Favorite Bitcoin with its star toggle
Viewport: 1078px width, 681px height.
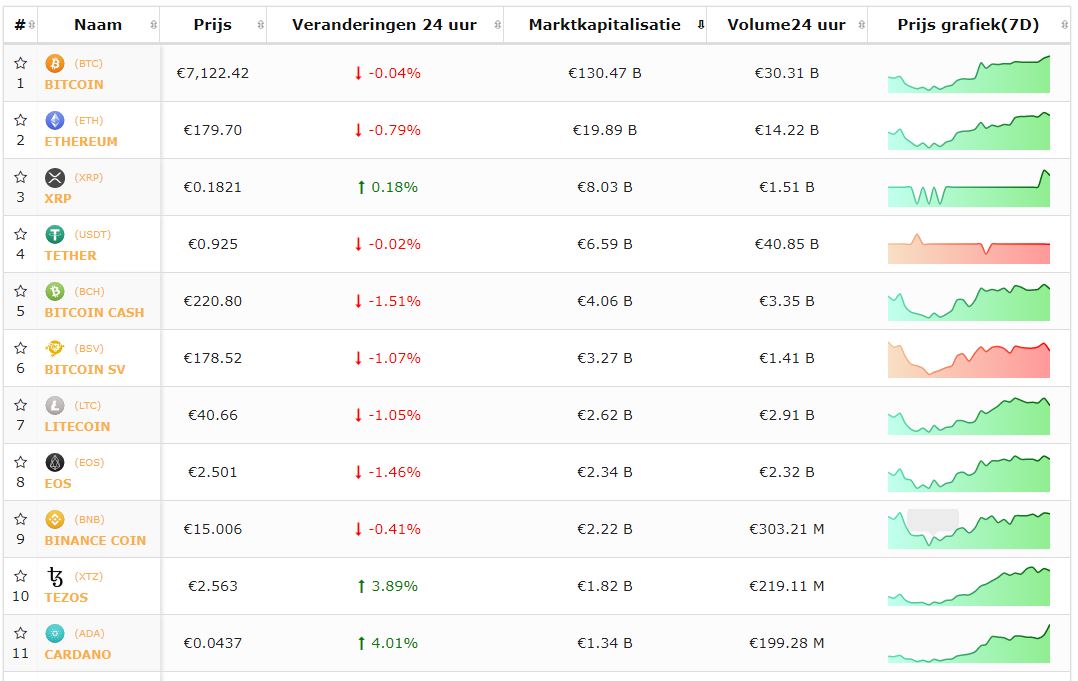[x=21, y=64]
